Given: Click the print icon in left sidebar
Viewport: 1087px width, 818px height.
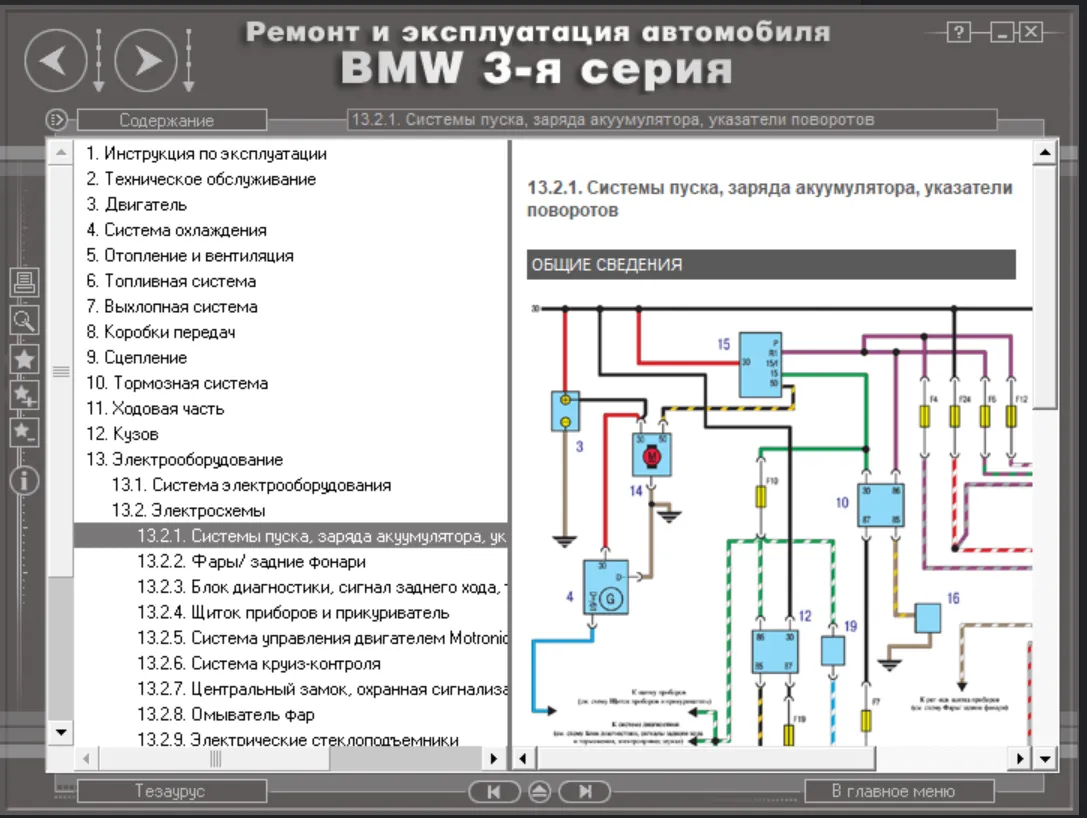Looking at the screenshot, I should (x=24, y=283).
